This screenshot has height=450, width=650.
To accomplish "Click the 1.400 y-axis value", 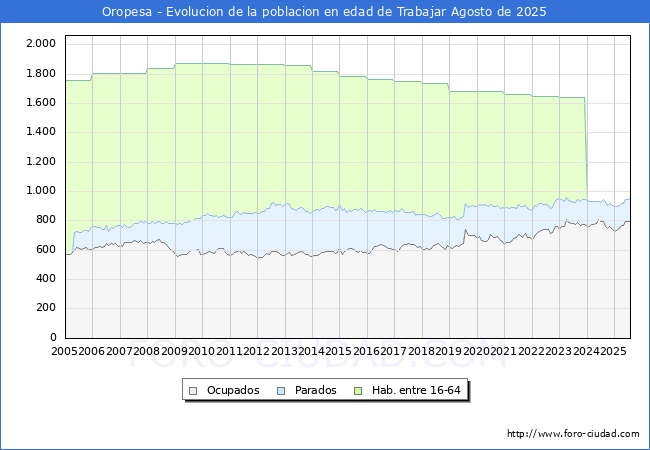I will 40,132.
